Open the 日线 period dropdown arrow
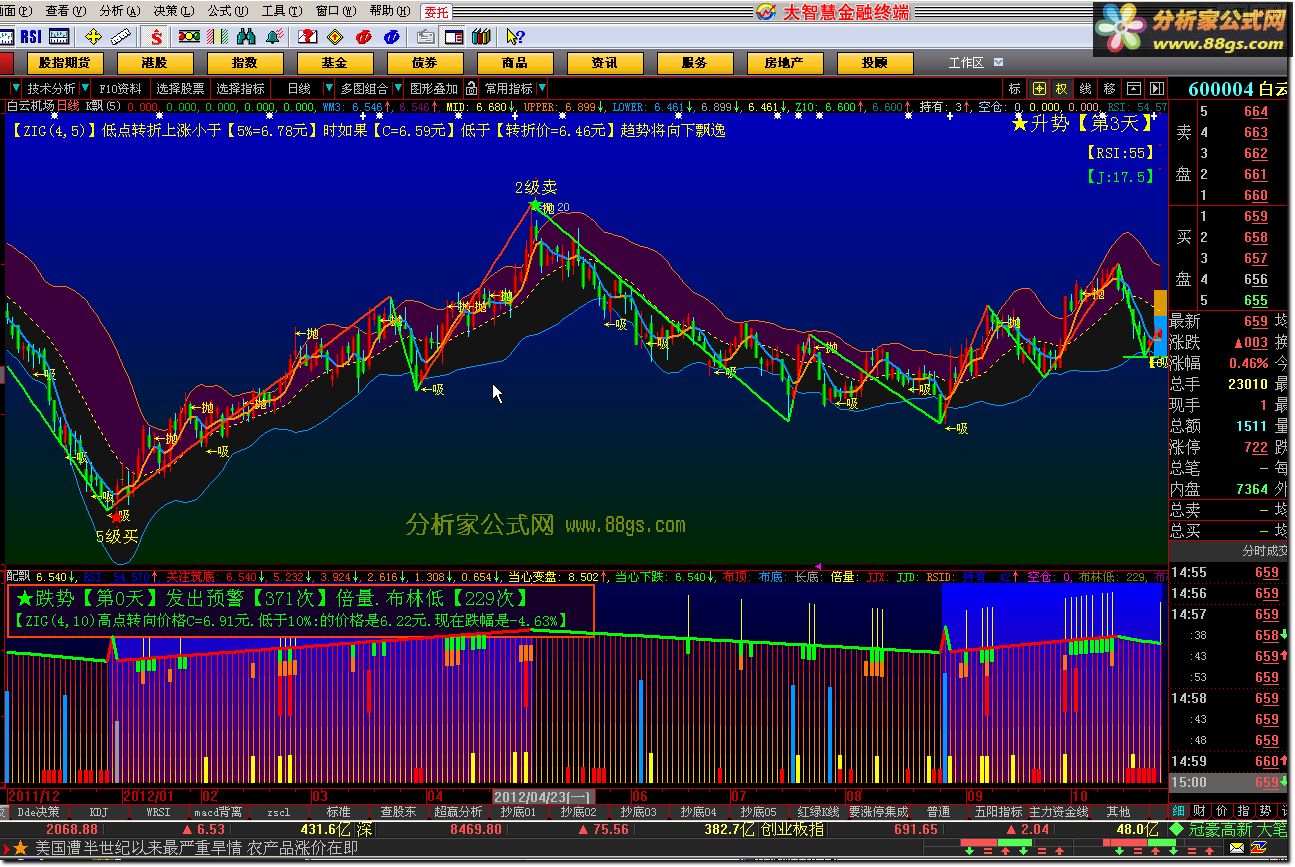This screenshot has height=867, width=1295. point(329,89)
